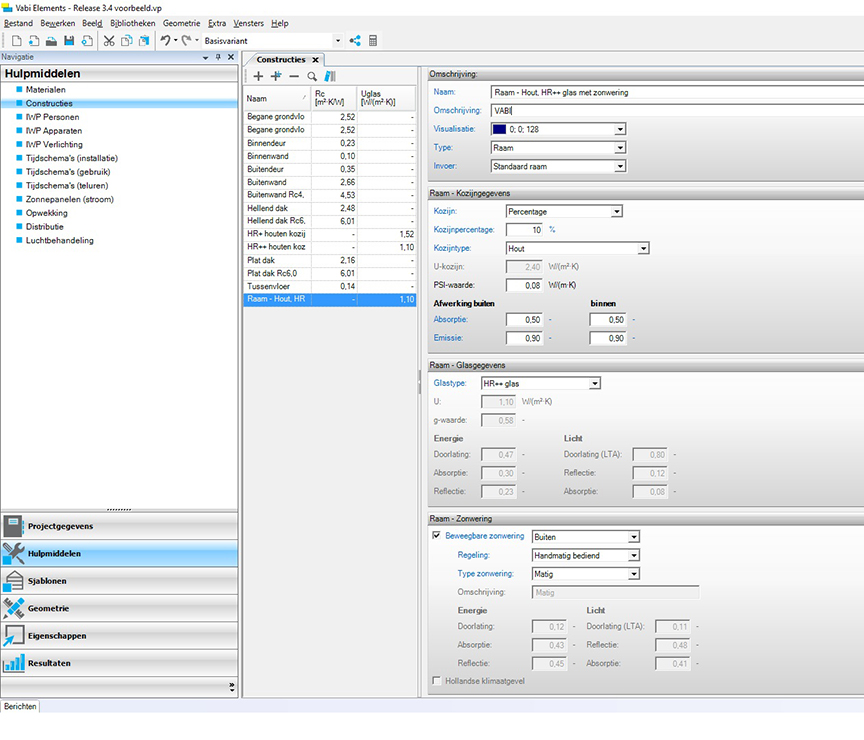Image resolution: width=864 pixels, height=740 pixels.
Task: Pin the Navigatie panel with pushpin
Action: [x=219, y=57]
